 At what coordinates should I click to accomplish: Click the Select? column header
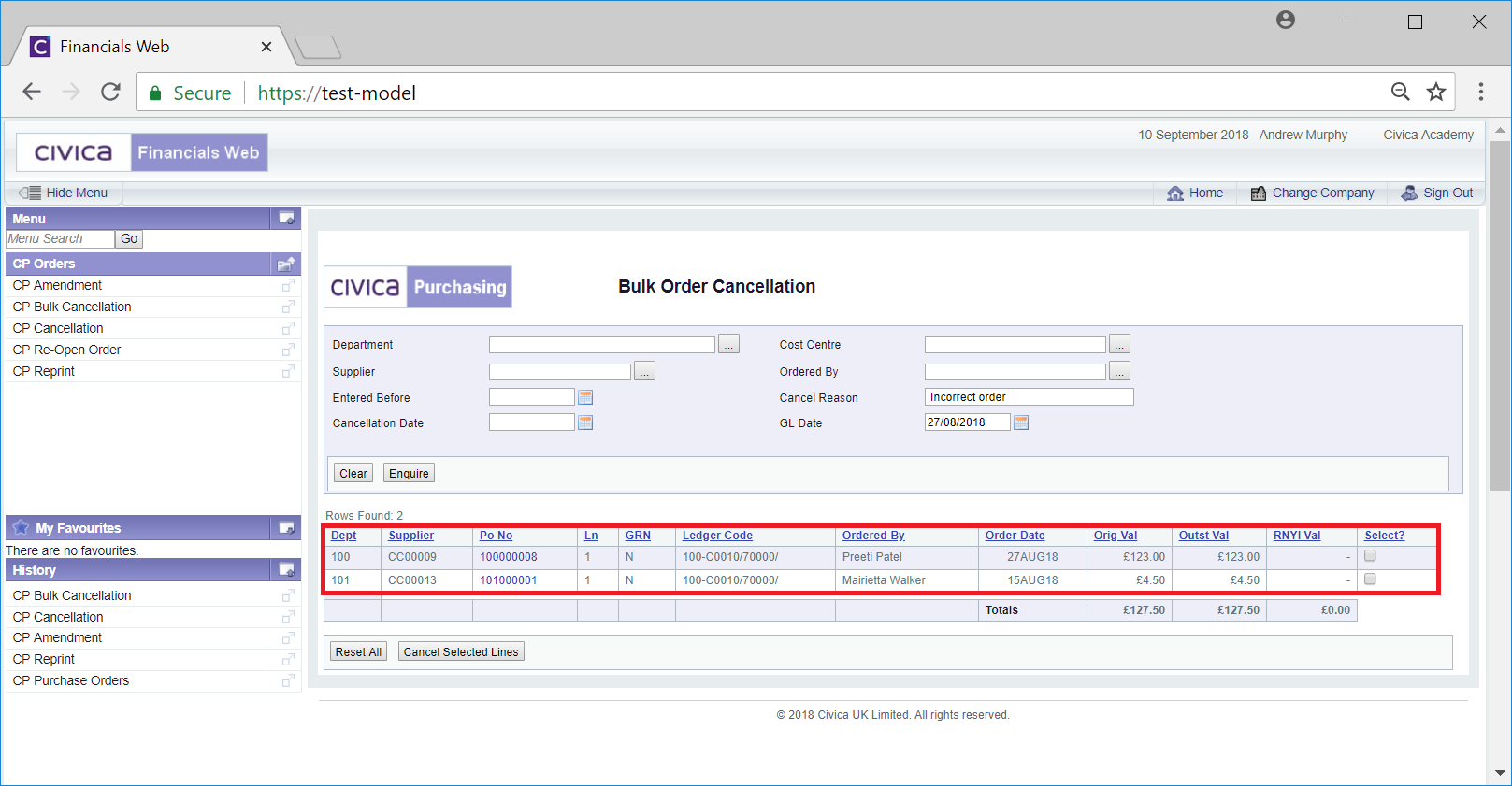pos(1384,536)
